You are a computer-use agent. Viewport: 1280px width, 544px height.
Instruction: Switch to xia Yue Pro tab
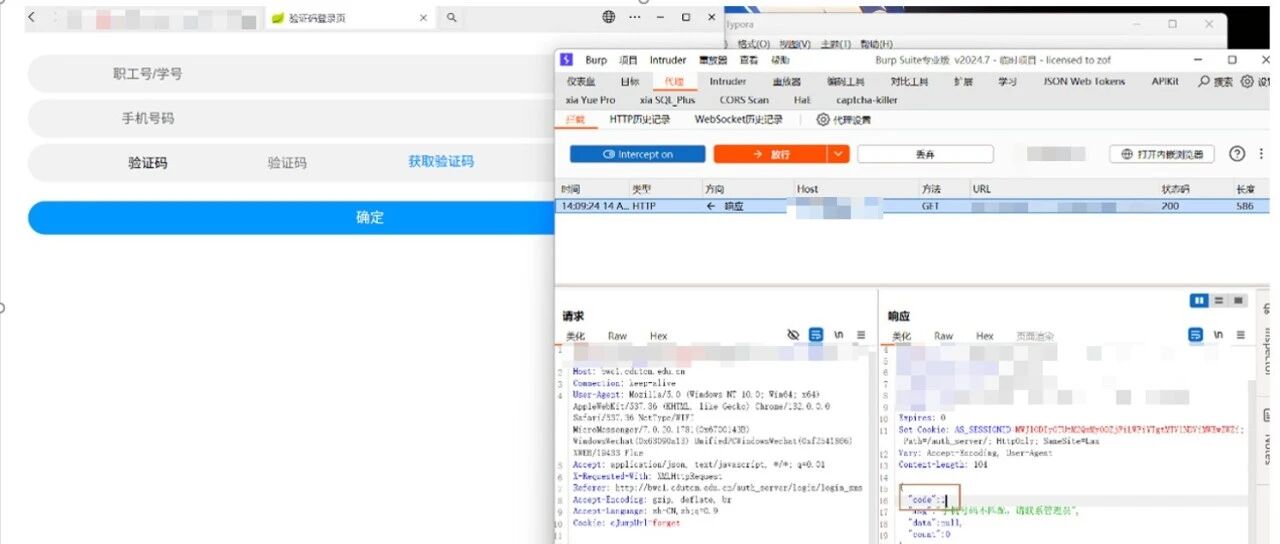coord(590,100)
